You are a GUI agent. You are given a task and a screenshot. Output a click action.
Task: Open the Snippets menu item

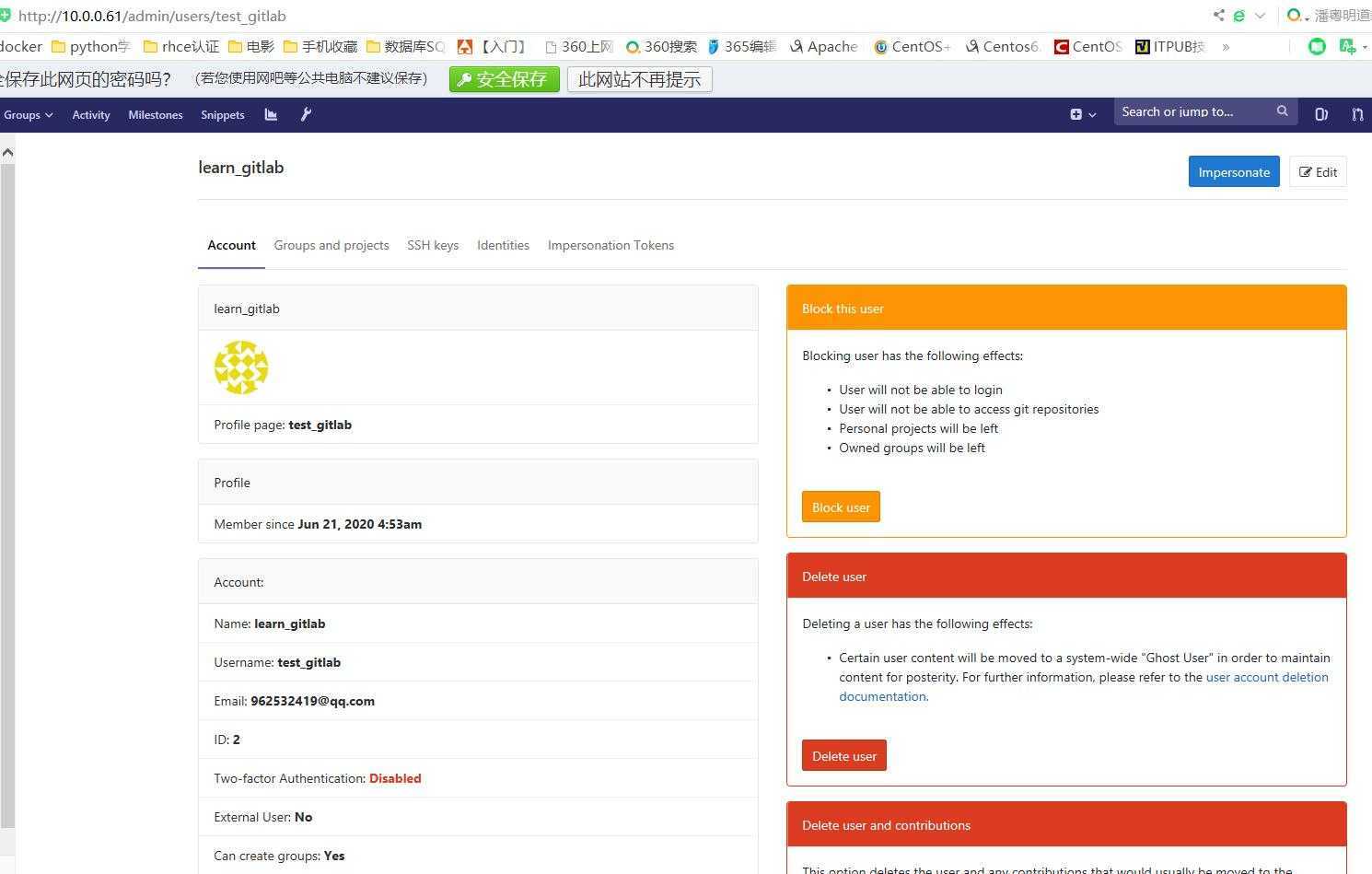click(x=223, y=114)
